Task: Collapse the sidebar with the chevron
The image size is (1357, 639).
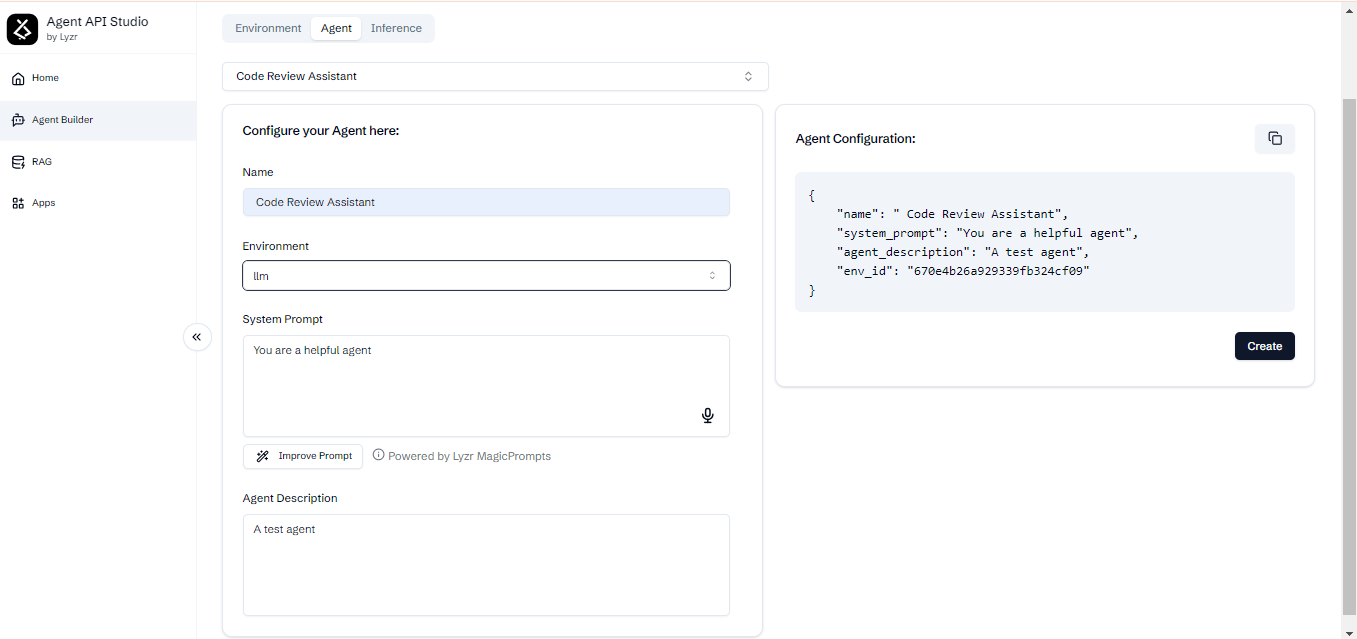Action: point(197,337)
